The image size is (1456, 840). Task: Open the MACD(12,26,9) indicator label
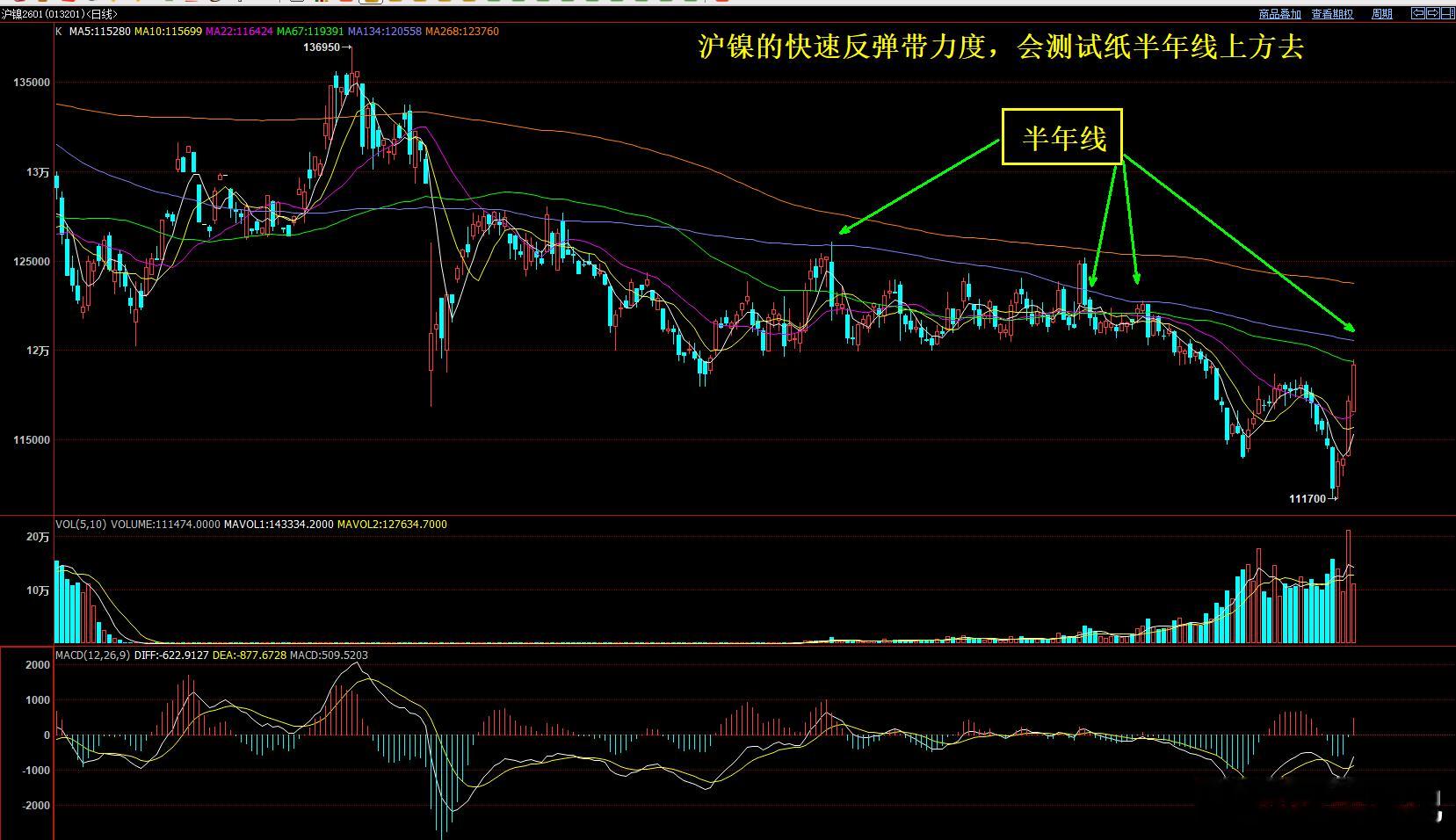tap(92, 655)
